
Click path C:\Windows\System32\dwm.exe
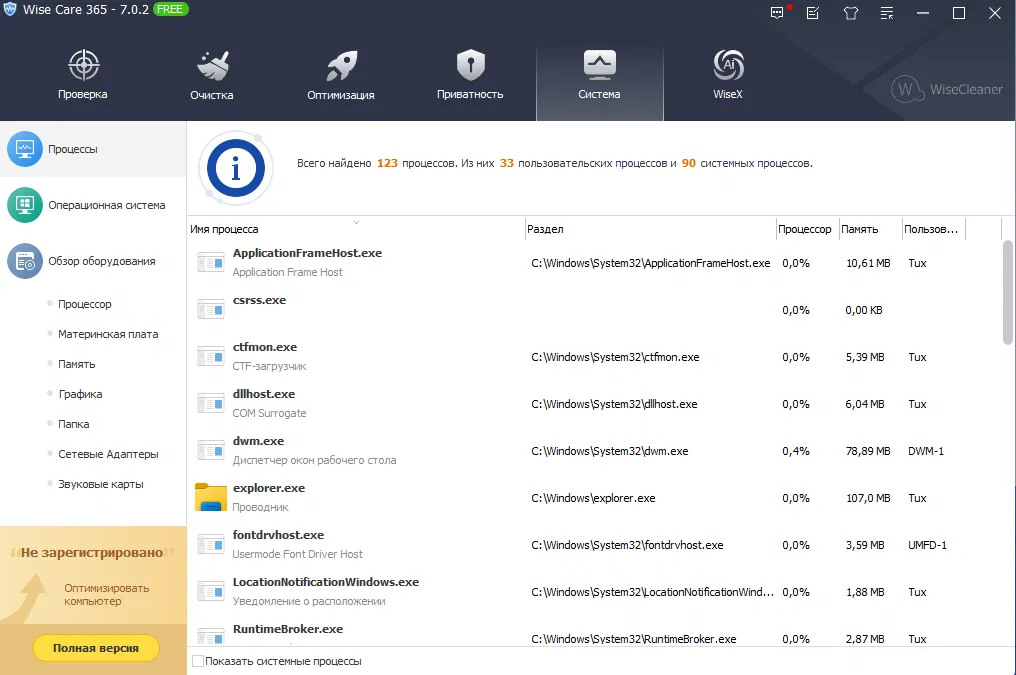pyautogui.click(x=610, y=451)
